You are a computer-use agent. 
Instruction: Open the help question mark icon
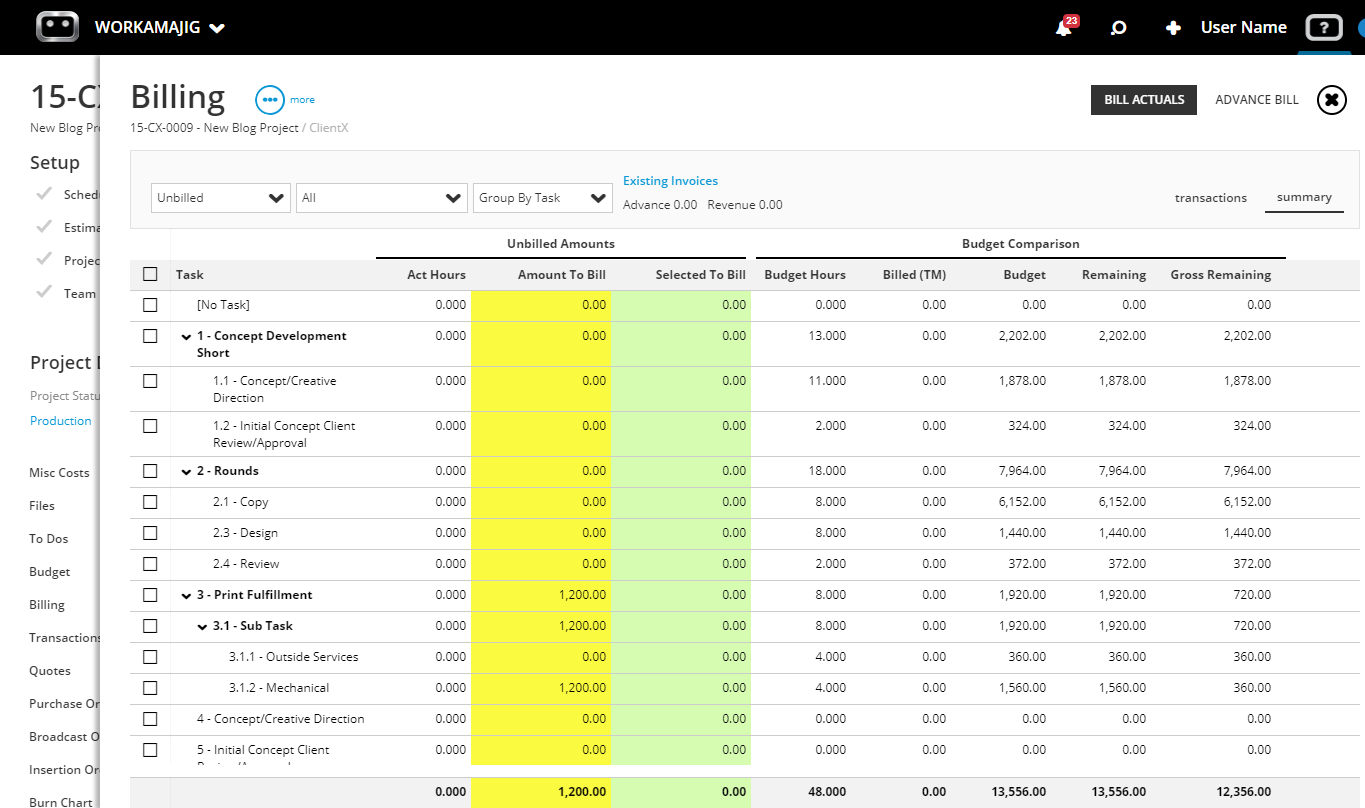[x=1324, y=28]
